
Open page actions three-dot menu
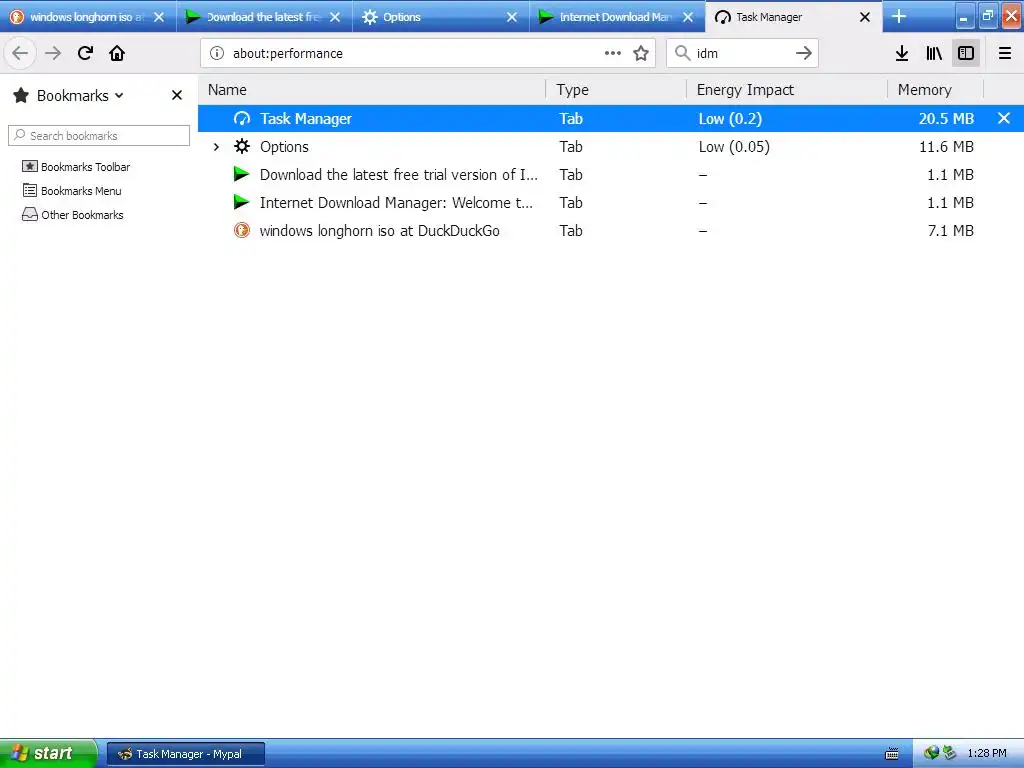pos(613,53)
